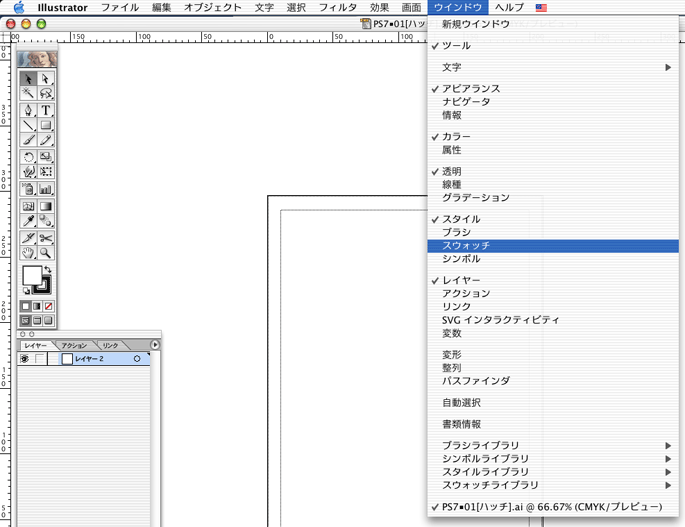Toggle visibility eye of レイヤー 2
685x527 pixels.
click(x=24, y=359)
